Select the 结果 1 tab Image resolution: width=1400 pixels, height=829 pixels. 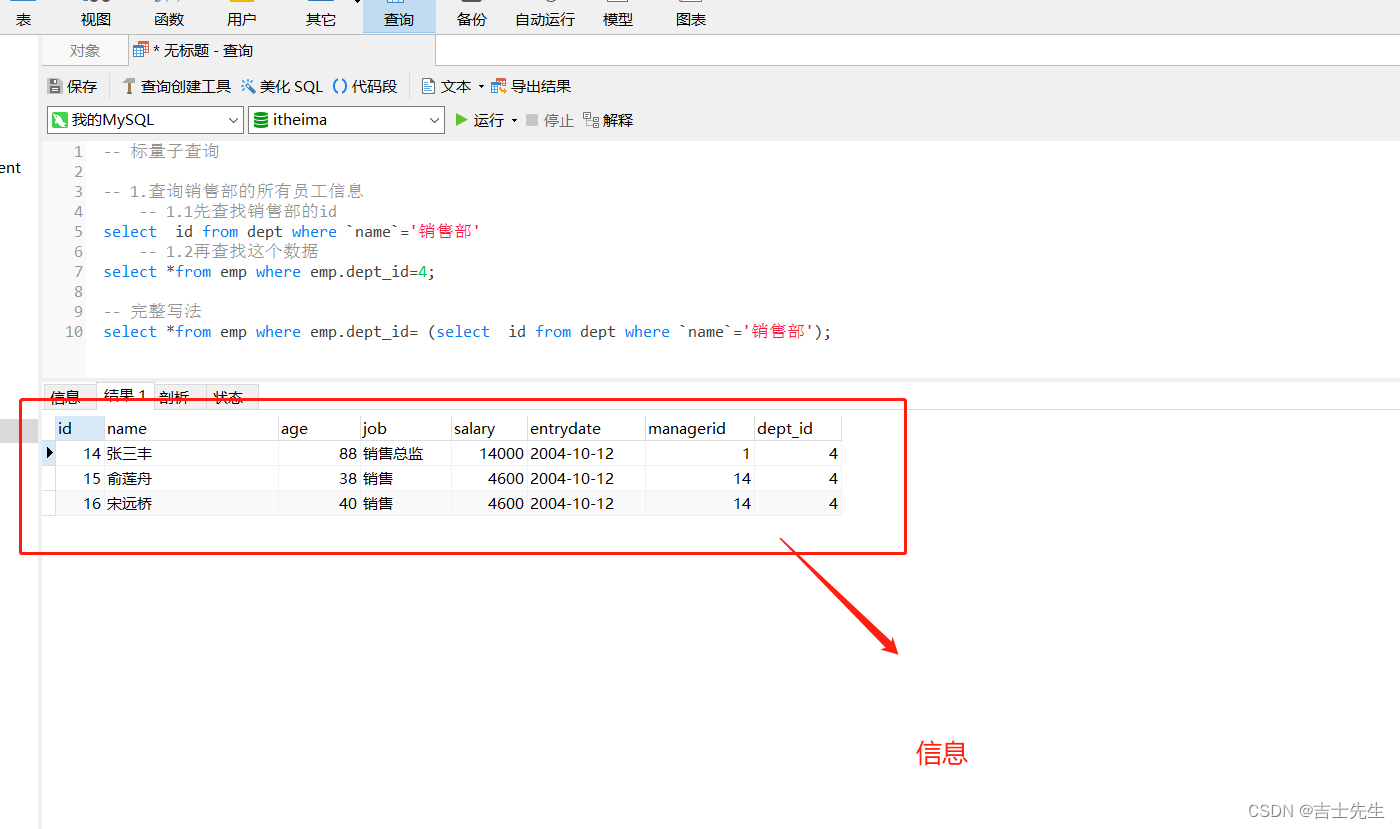(x=125, y=396)
